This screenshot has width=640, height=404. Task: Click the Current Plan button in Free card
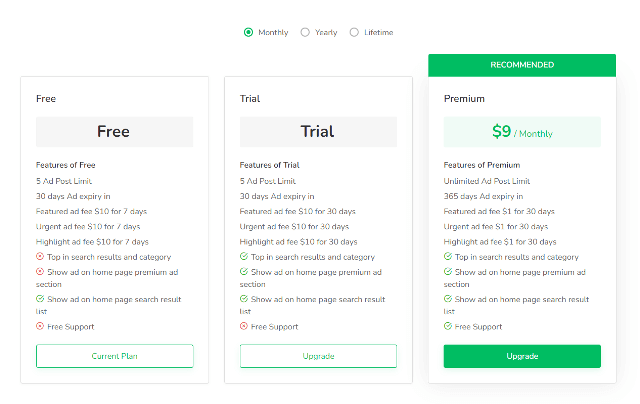114,356
